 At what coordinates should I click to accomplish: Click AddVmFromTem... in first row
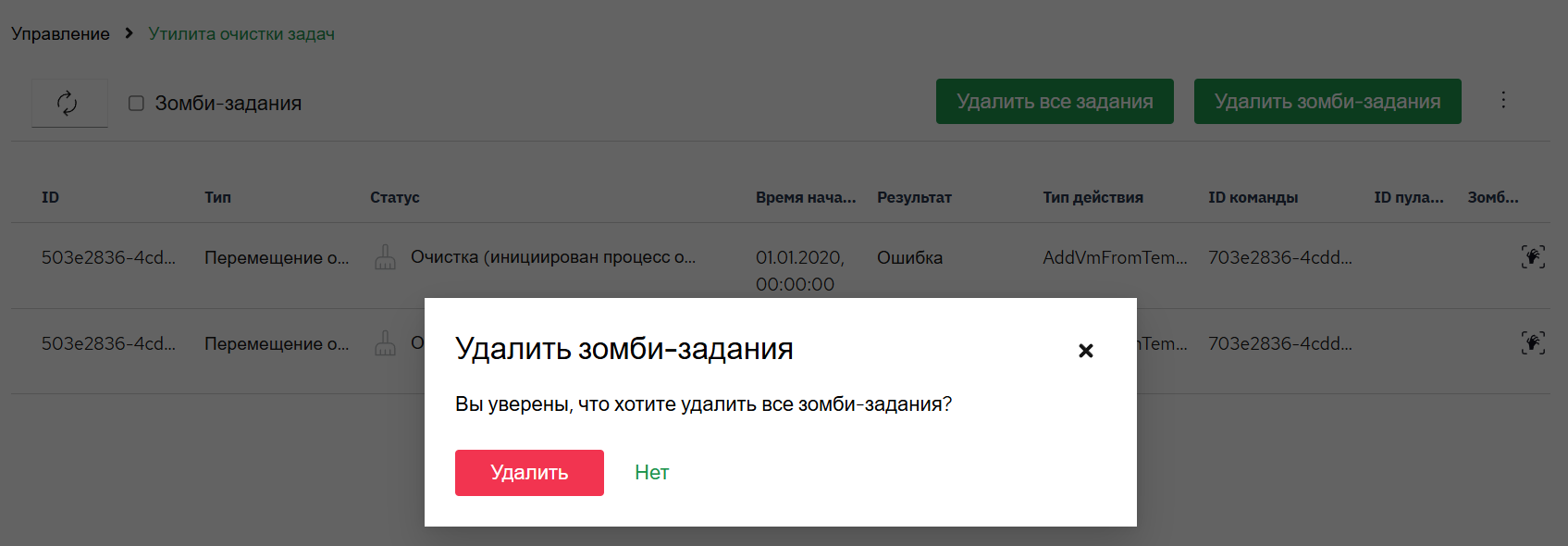pos(1115,257)
